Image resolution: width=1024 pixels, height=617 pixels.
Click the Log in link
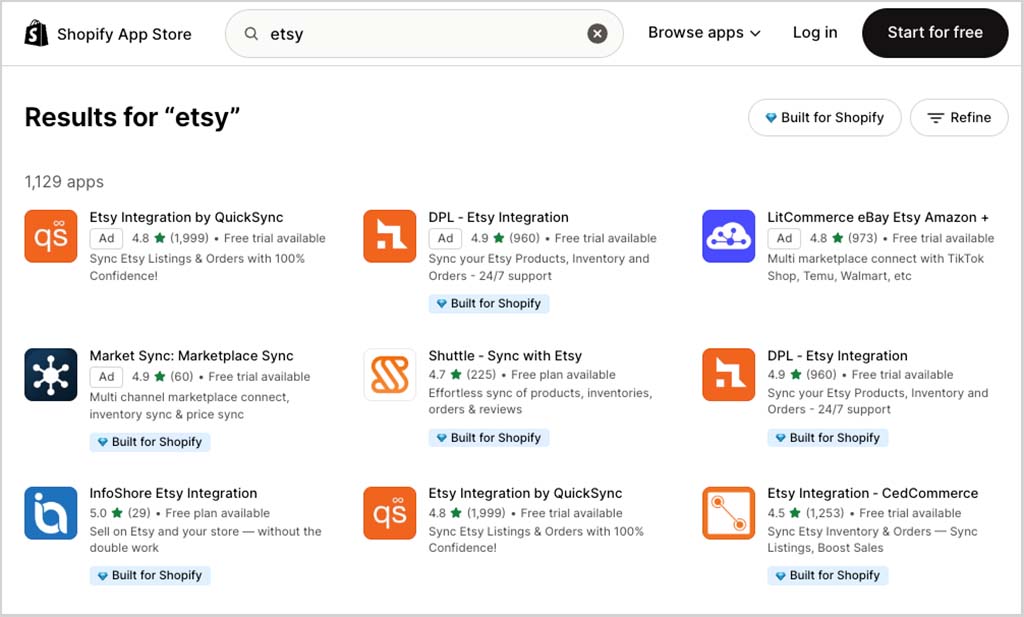pyautogui.click(x=815, y=33)
